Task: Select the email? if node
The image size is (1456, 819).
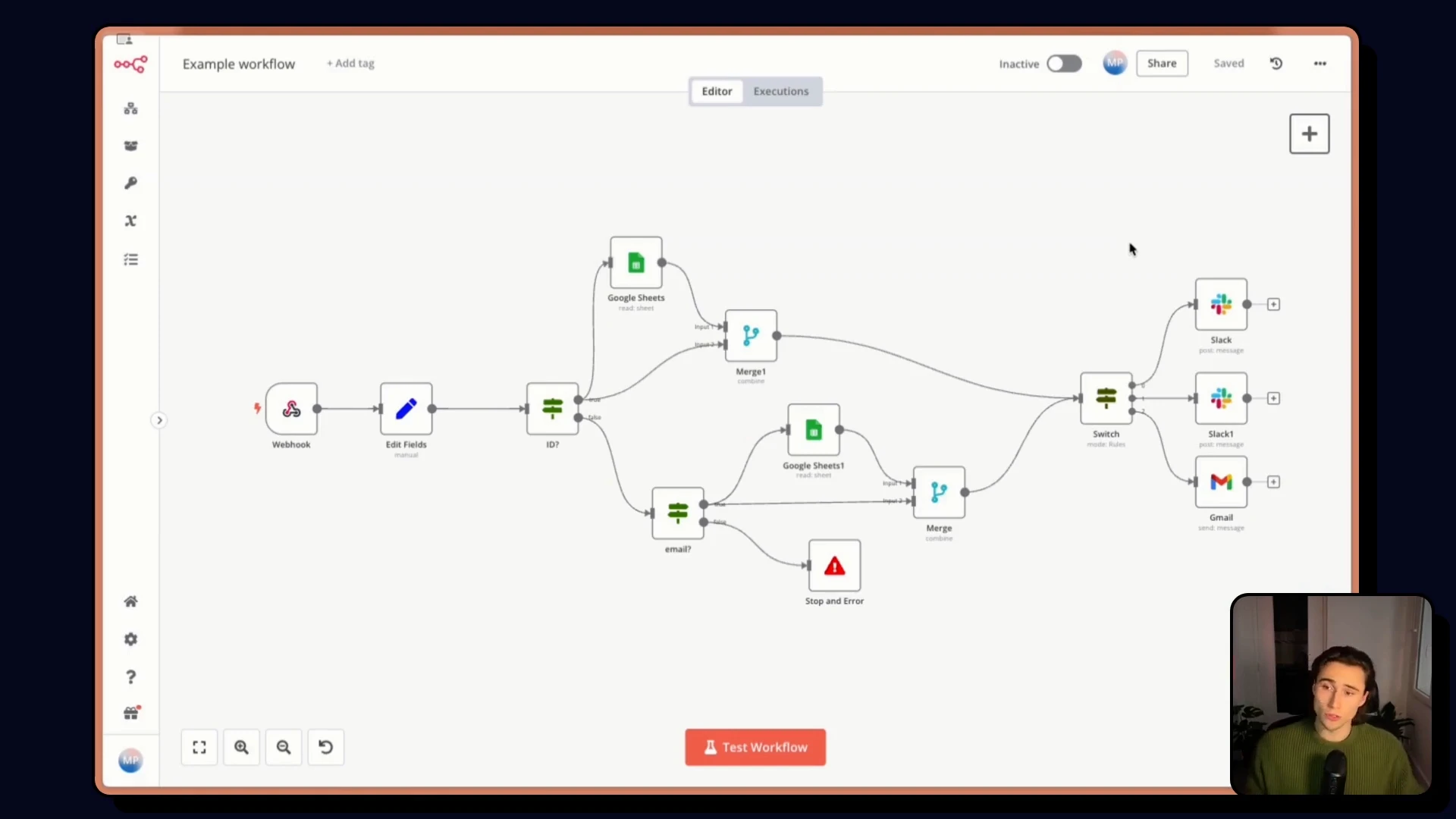Action: point(678,513)
